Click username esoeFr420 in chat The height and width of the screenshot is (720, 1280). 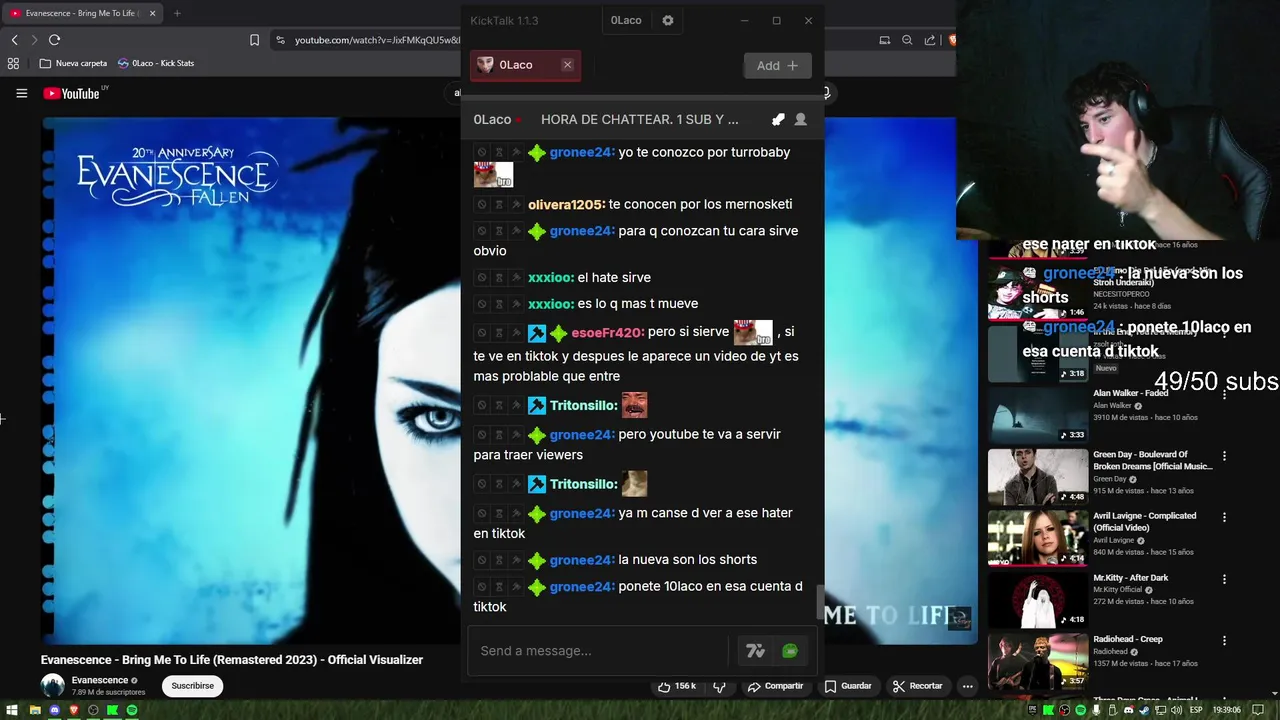(x=608, y=332)
